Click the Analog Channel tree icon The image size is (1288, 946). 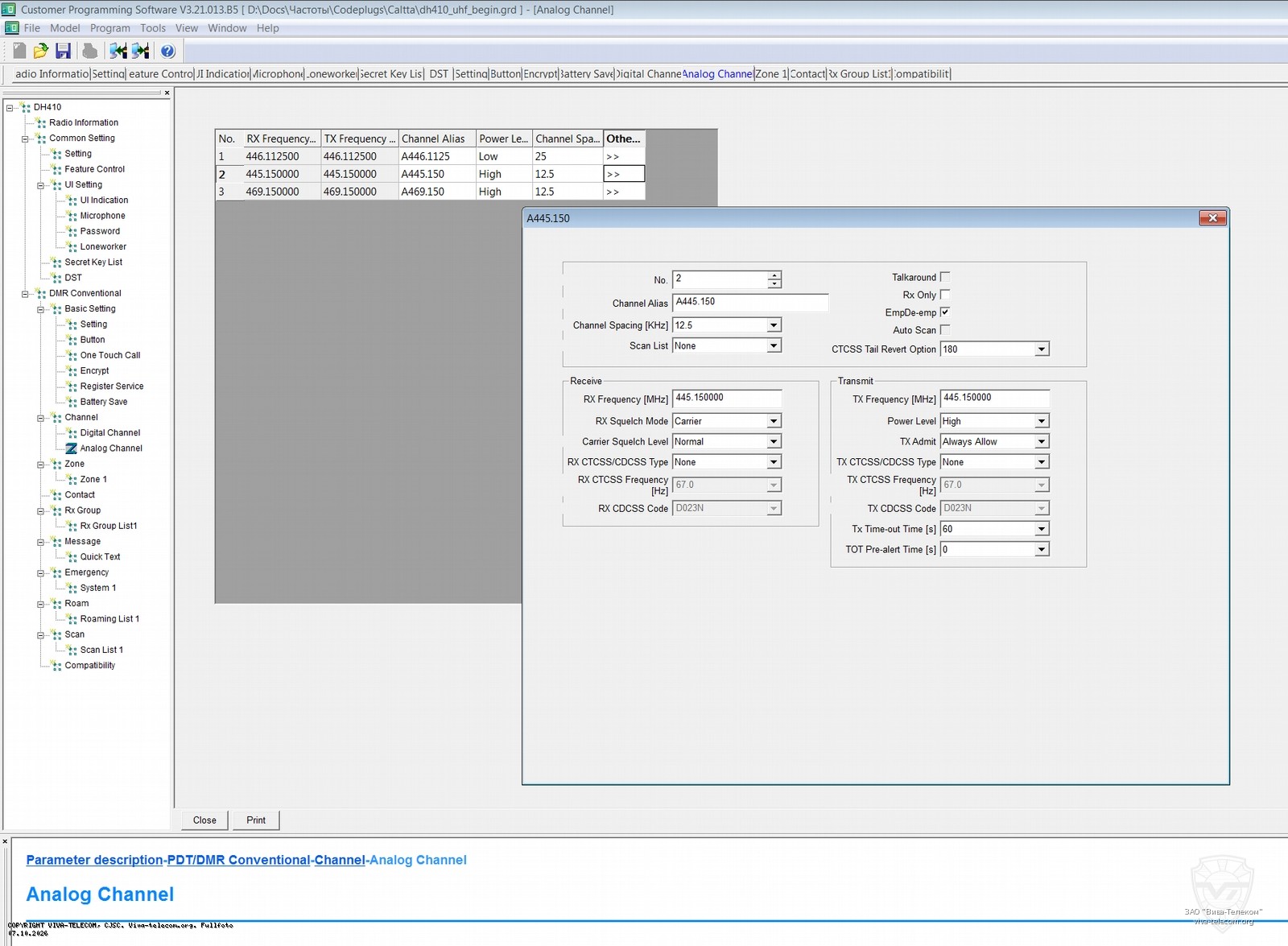(72, 448)
